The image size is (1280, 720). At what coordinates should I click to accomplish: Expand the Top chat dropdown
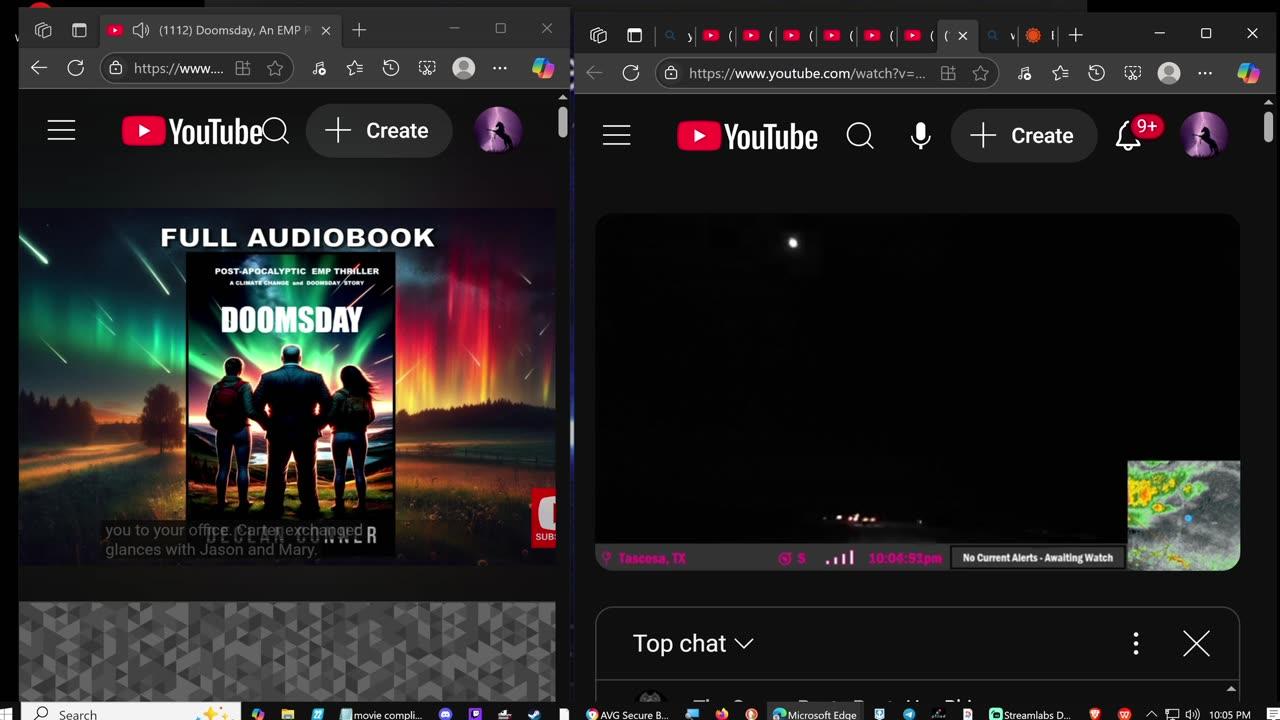tap(693, 643)
